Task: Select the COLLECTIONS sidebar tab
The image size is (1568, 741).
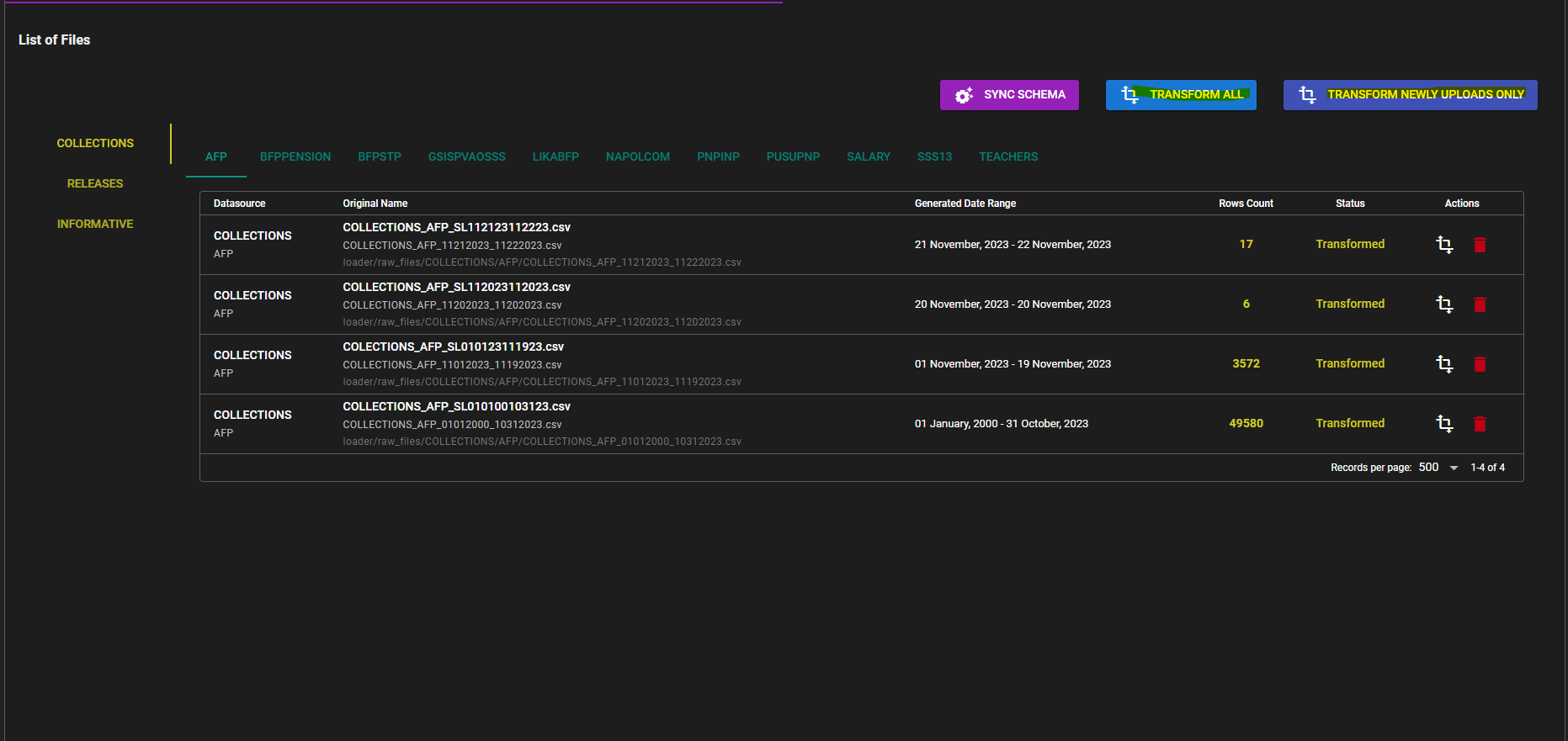Action: (x=95, y=144)
